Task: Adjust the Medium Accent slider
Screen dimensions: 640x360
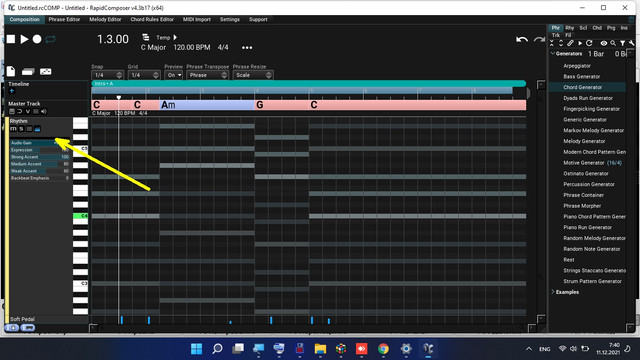Action: pos(40,164)
